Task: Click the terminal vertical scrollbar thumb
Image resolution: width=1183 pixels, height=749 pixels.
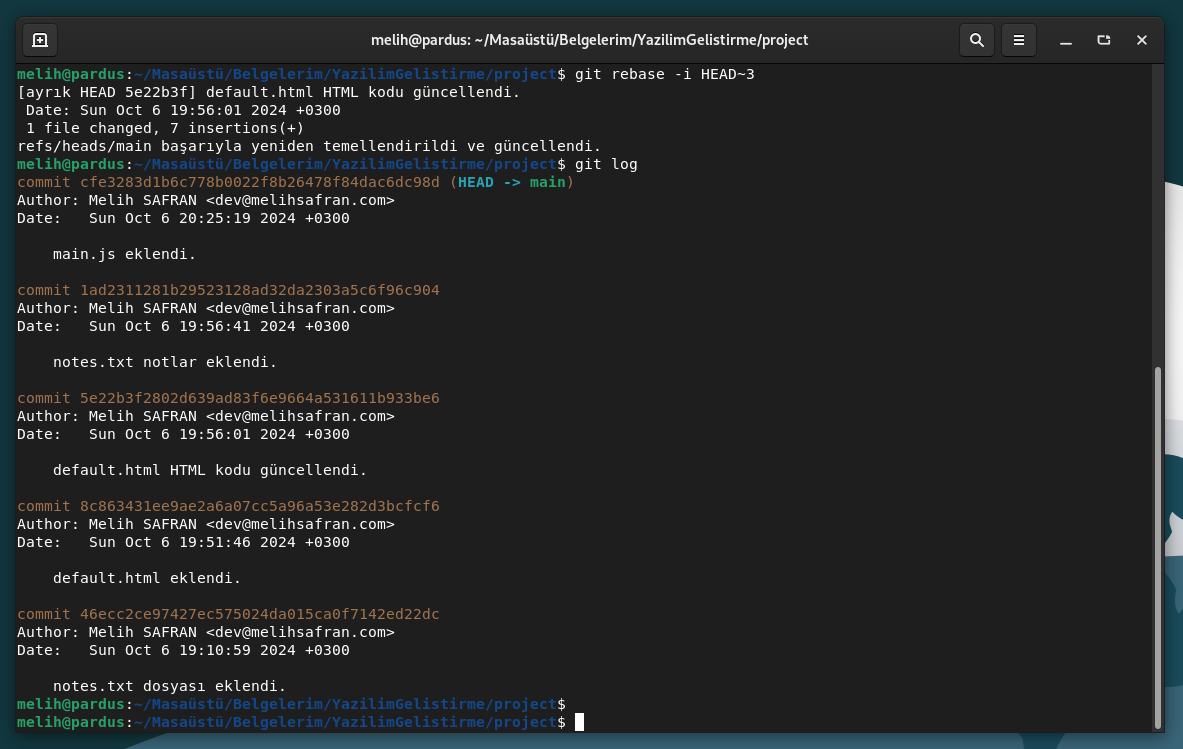Action: tap(1157, 547)
